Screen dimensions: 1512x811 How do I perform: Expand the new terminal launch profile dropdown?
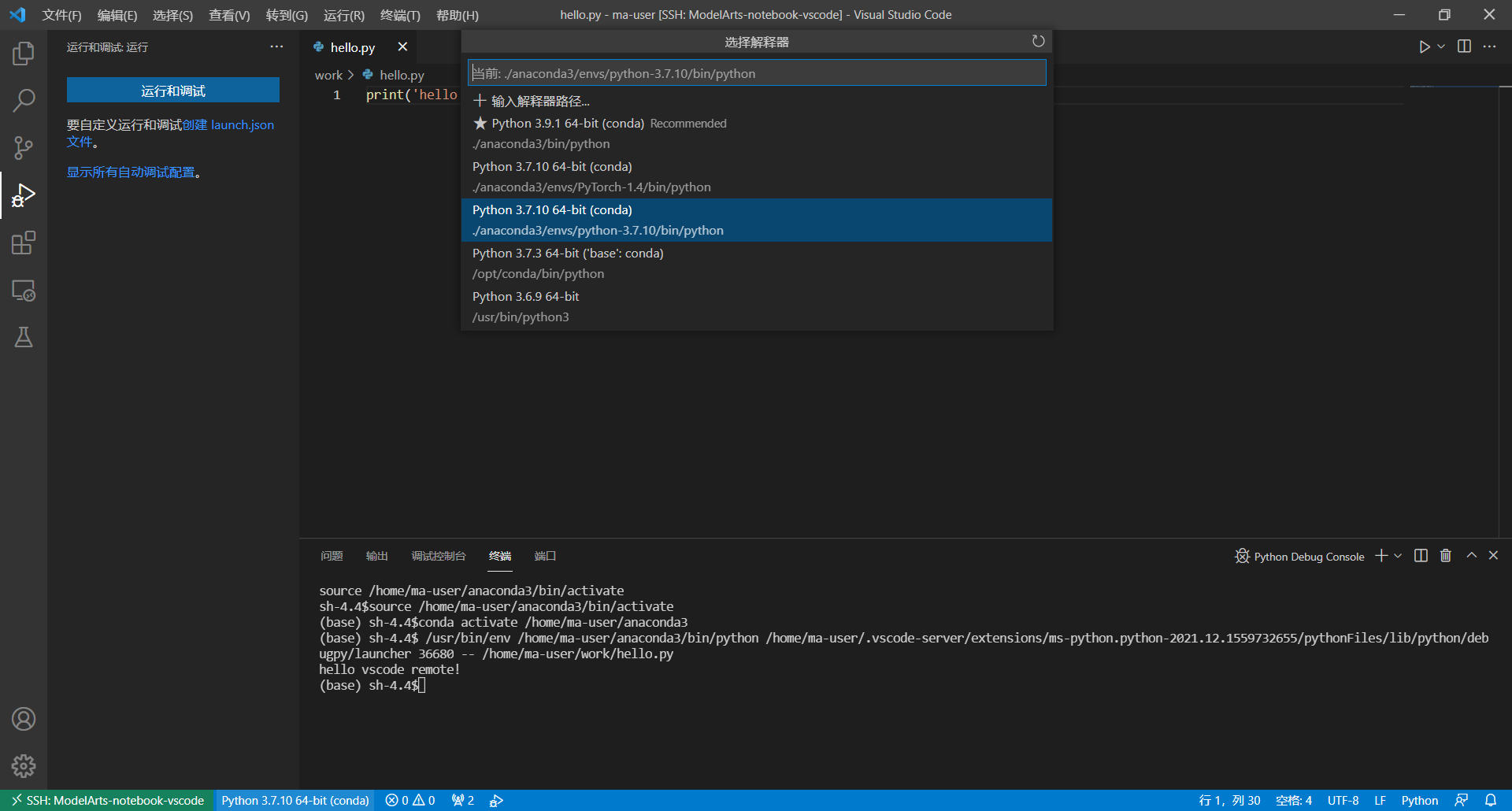coord(1398,556)
